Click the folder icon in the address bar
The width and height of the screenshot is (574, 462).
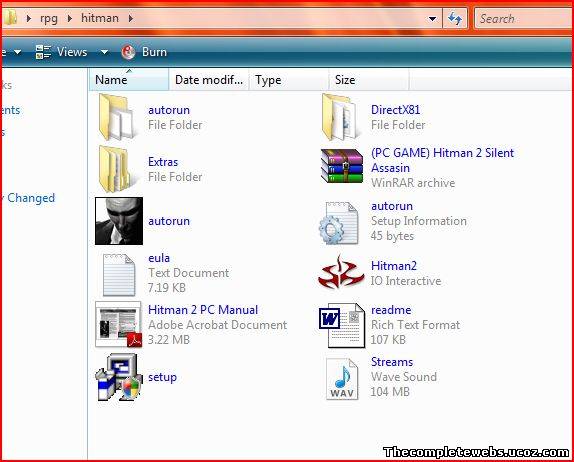click(x=10, y=18)
